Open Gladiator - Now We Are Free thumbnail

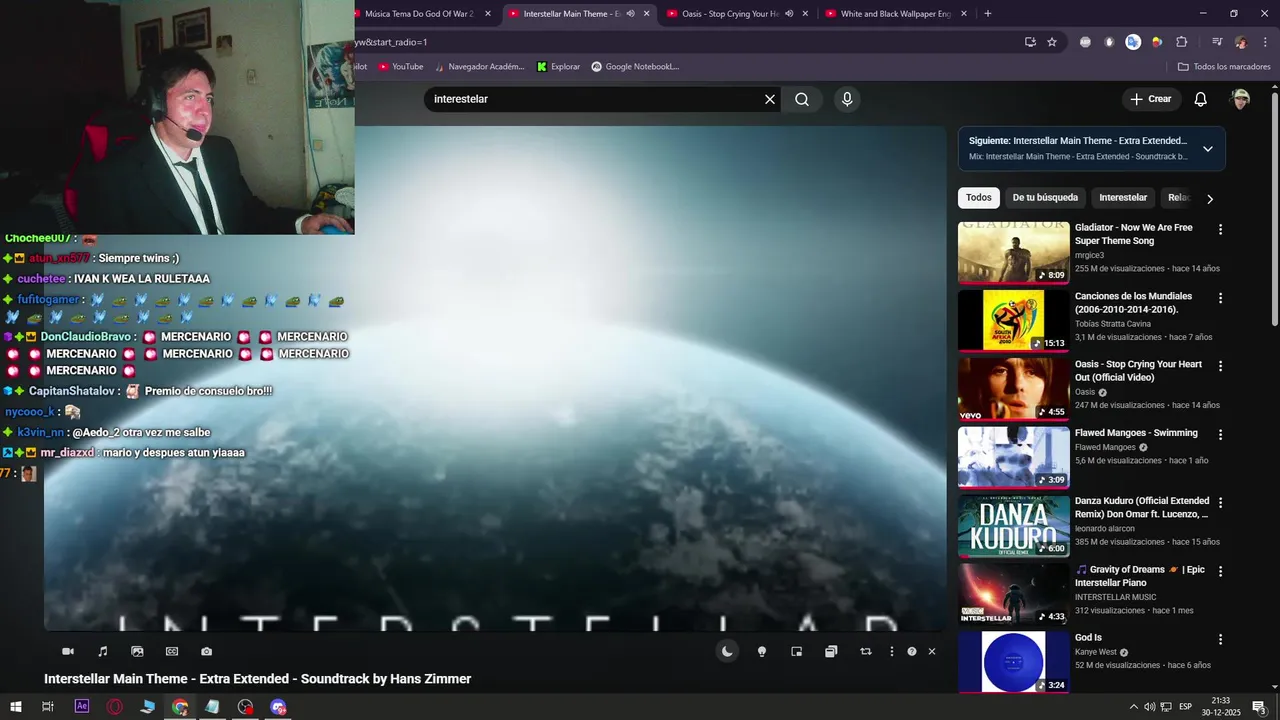tap(1014, 252)
